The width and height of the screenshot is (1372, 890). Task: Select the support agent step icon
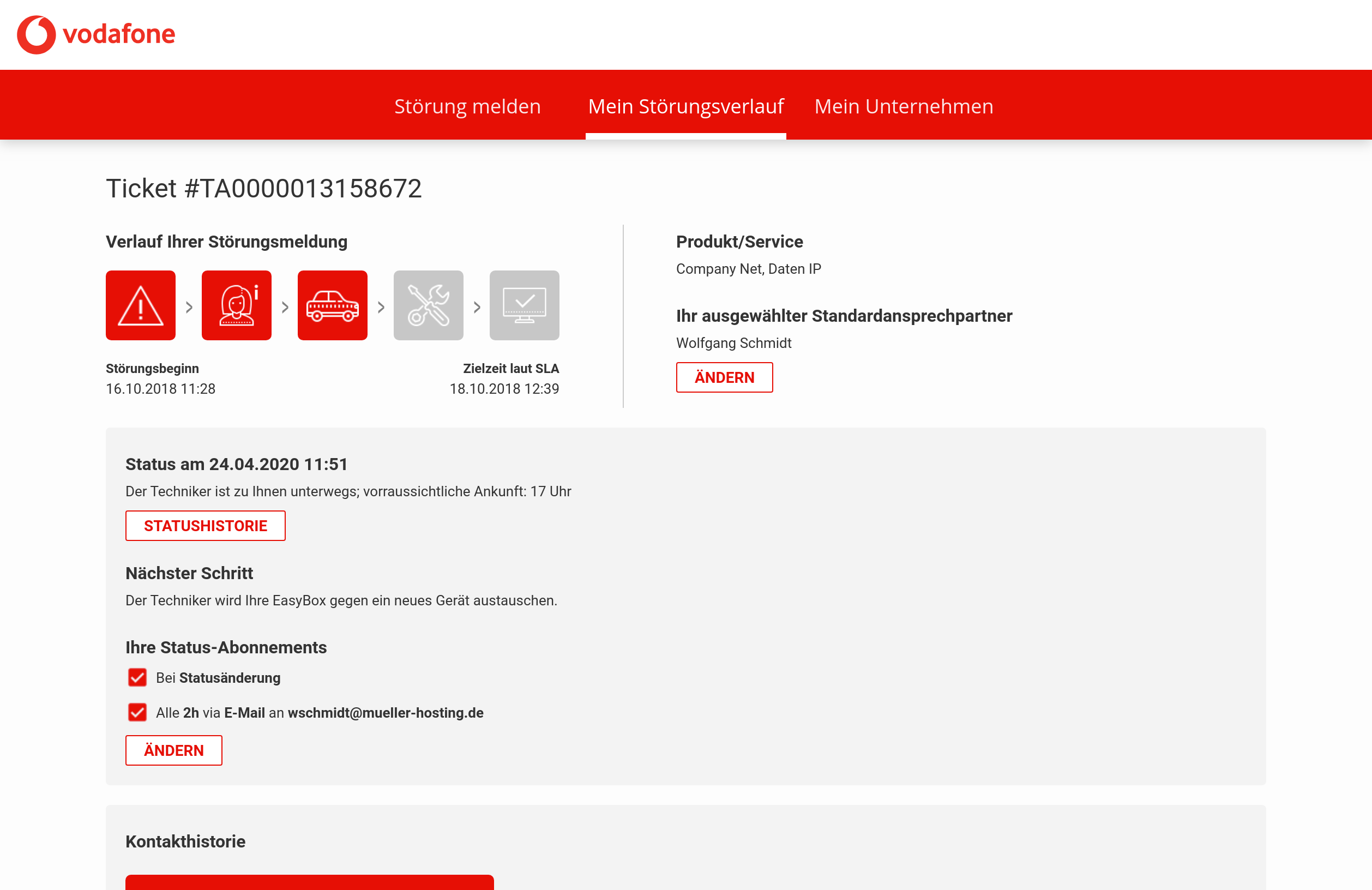[236, 305]
